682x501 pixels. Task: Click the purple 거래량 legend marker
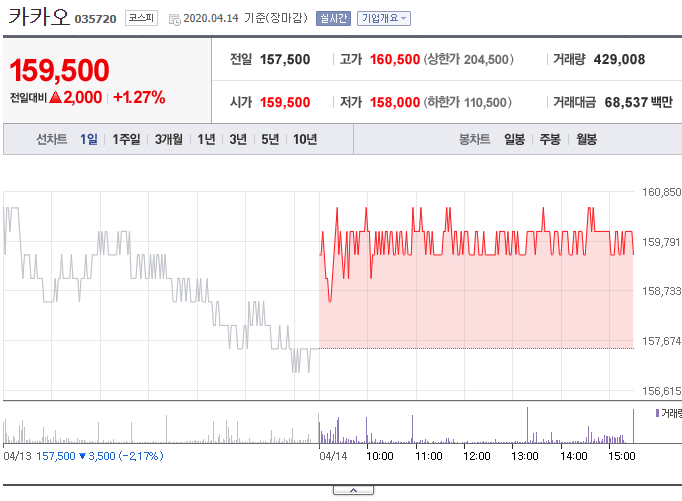pyautogui.click(x=657, y=413)
